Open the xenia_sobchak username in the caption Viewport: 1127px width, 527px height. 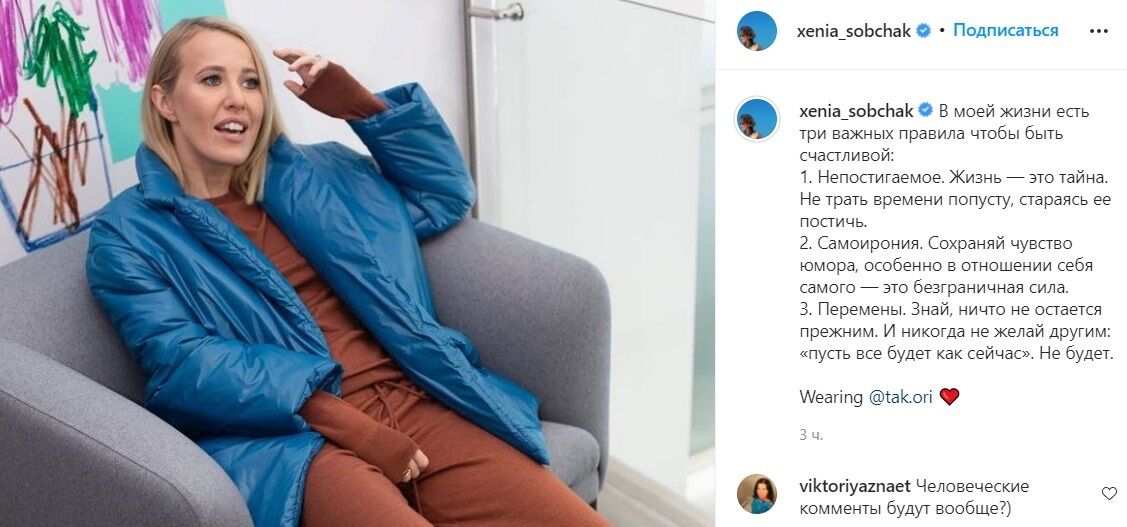pos(857,111)
